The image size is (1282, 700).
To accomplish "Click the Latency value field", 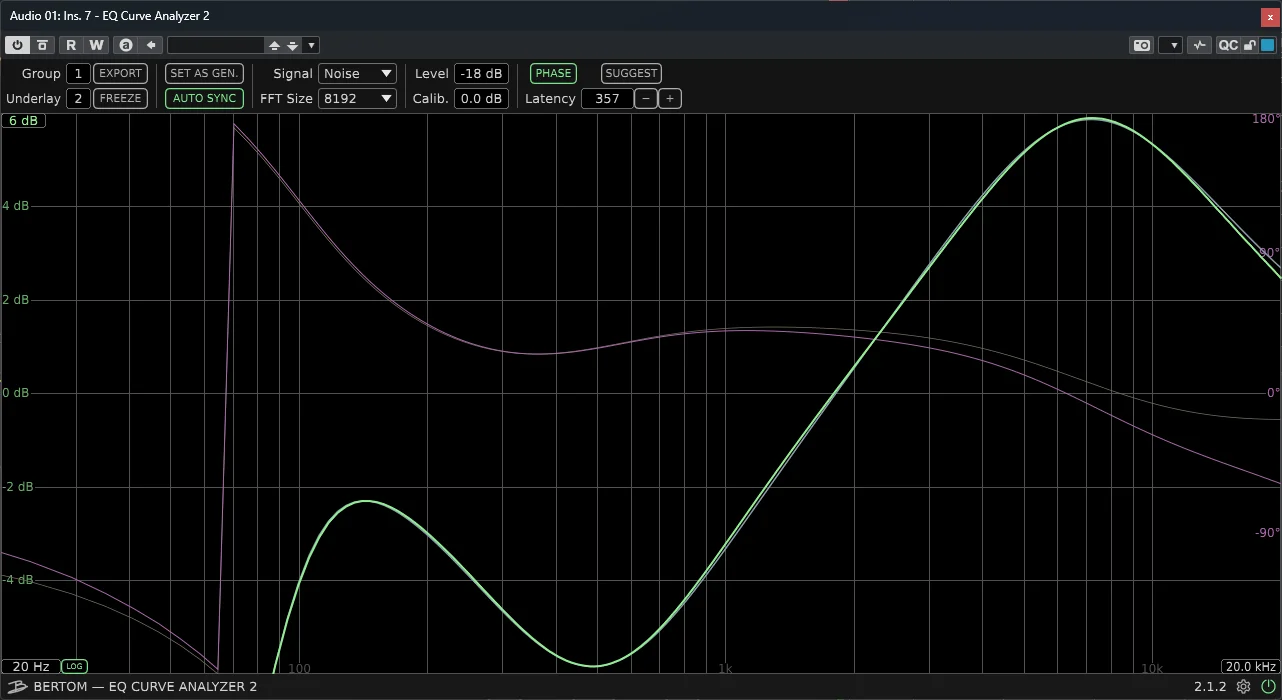I will tap(607, 98).
